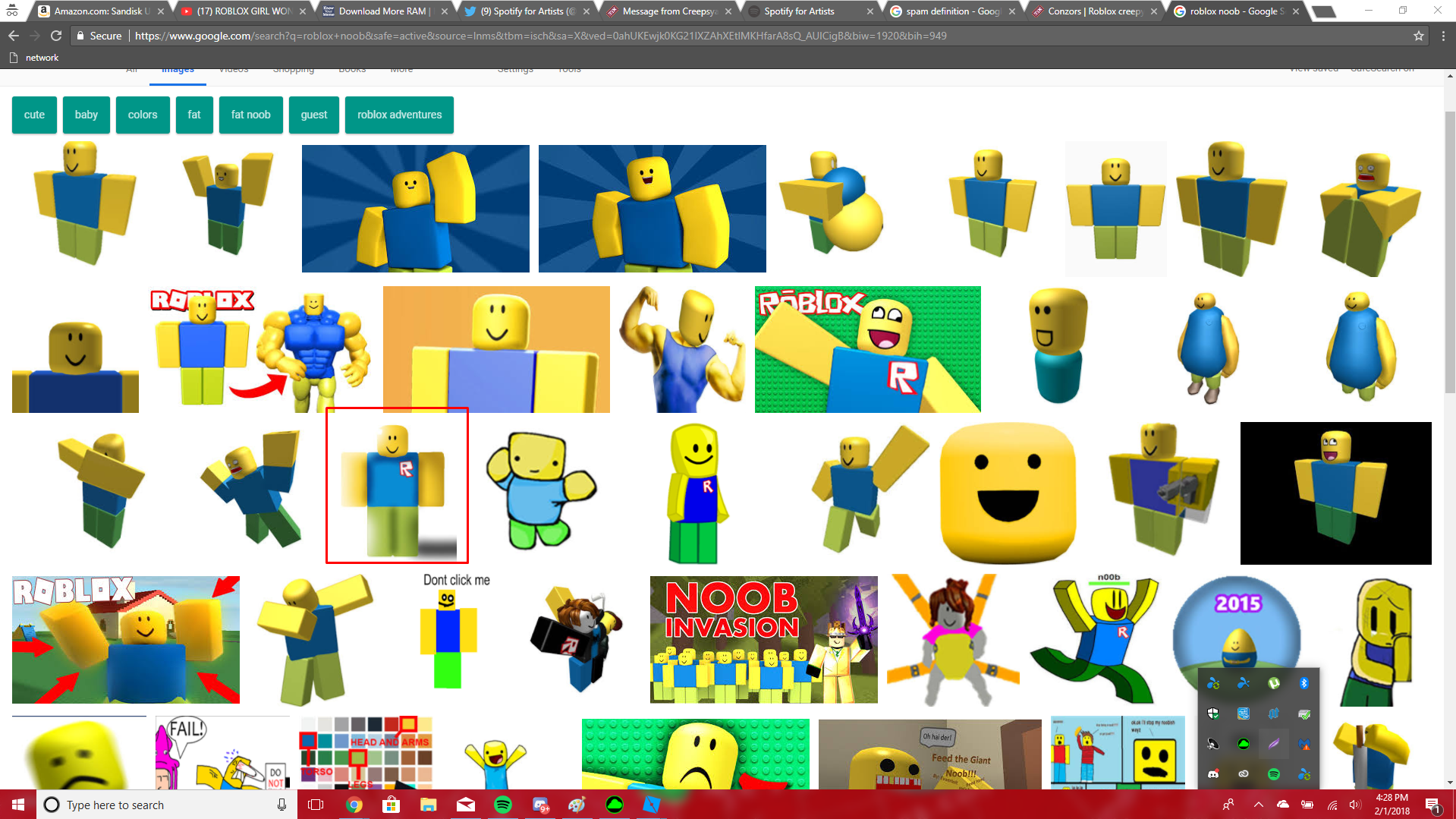Open Mail app from the taskbar
This screenshot has height=819, width=1456.
(466, 805)
